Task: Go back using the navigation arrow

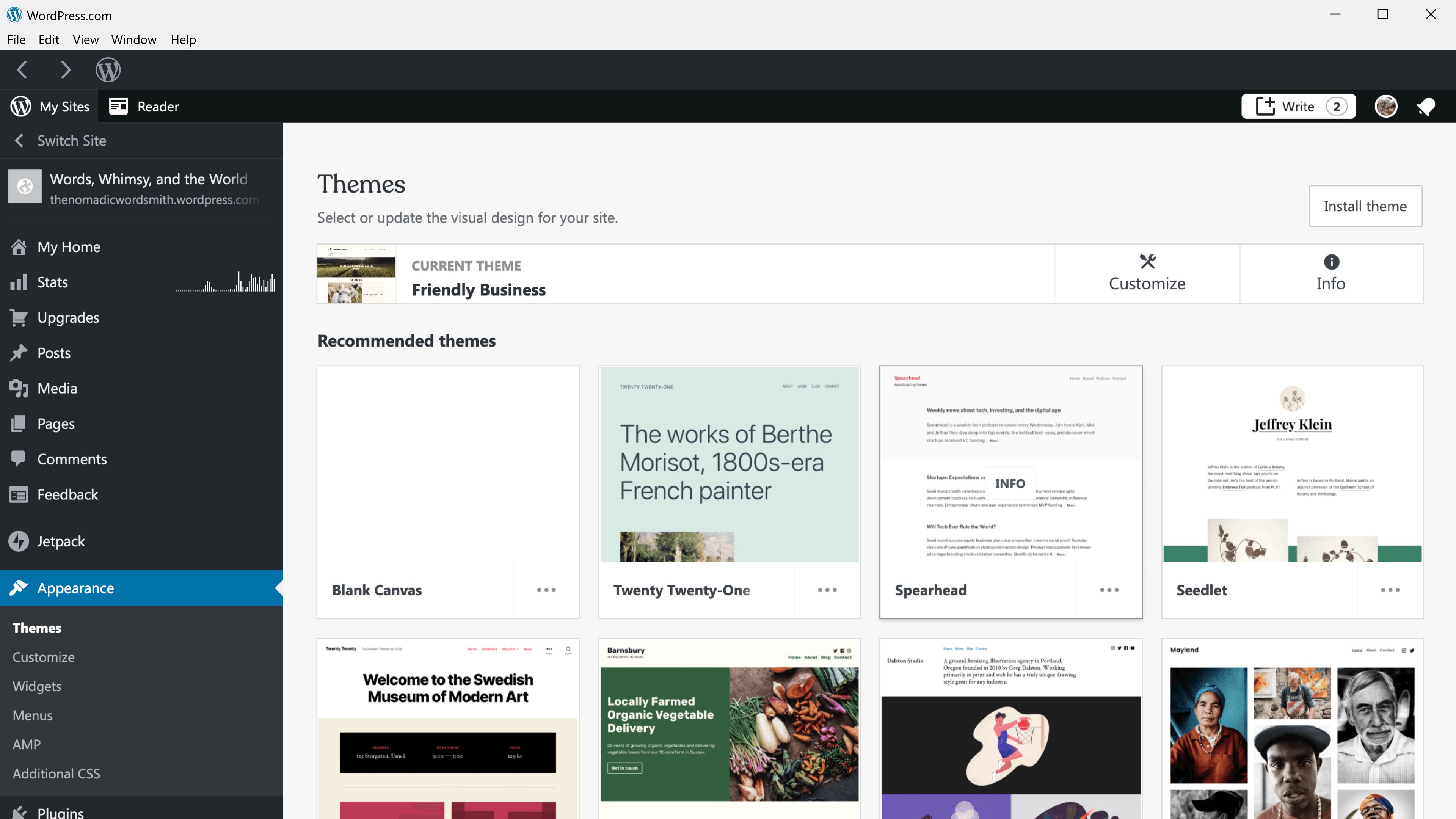Action: click(22, 69)
